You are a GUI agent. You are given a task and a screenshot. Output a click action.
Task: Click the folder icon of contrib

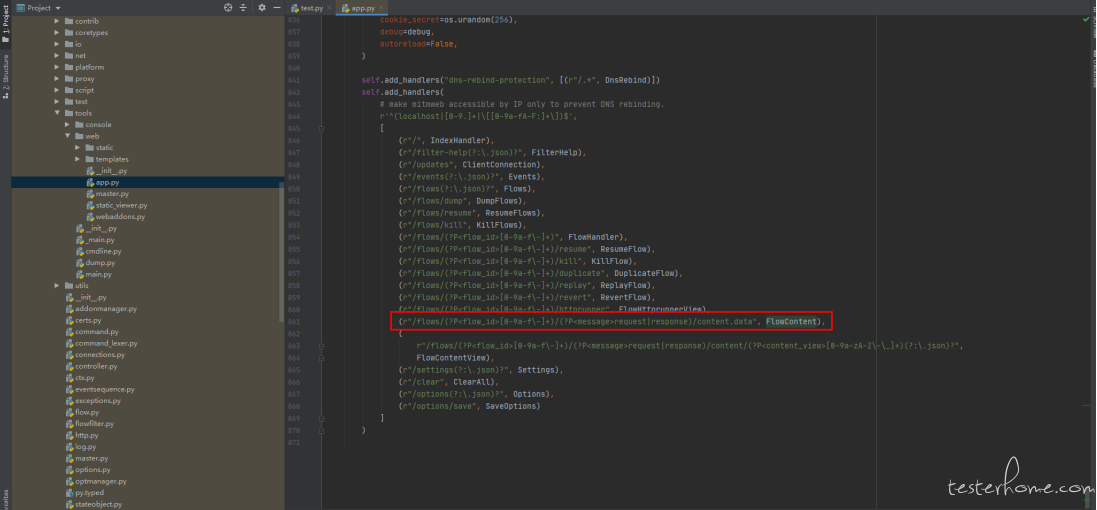point(69,21)
